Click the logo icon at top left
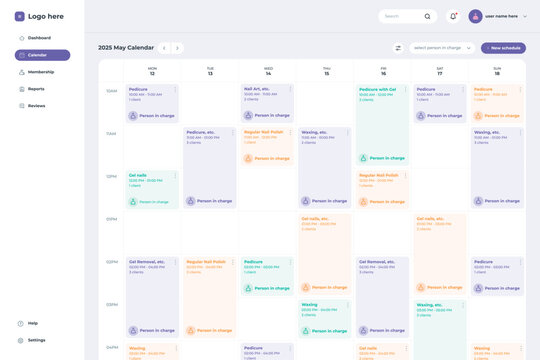The height and width of the screenshot is (360, 540). point(20,16)
